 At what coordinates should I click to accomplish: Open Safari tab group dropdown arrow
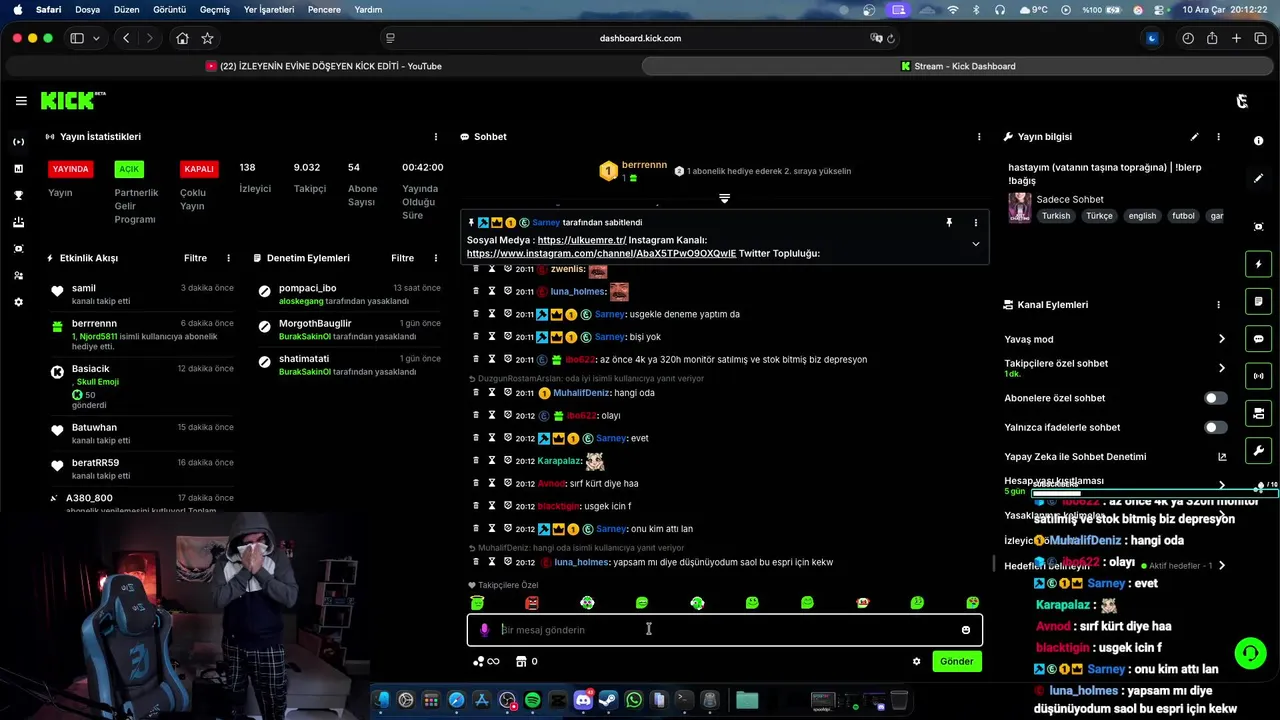click(96, 38)
